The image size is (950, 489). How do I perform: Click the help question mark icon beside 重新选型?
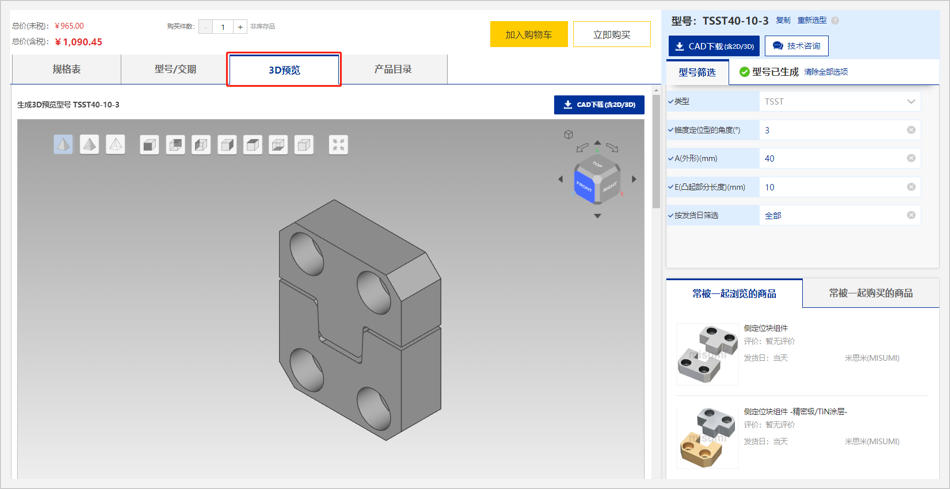pyautogui.click(x=835, y=20)
